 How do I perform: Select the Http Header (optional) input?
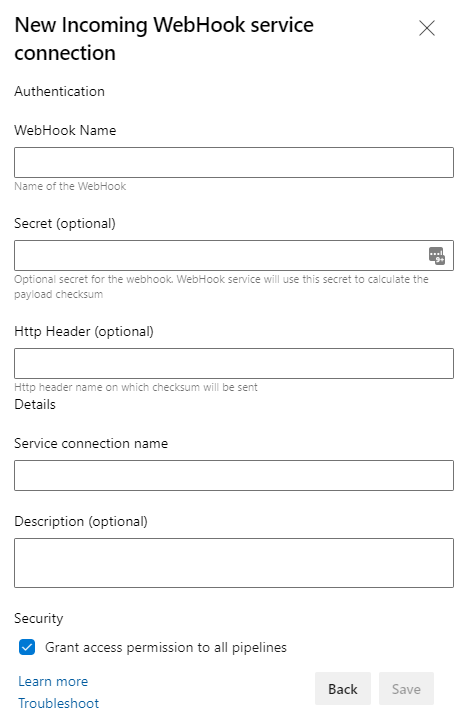coord(234,364)
